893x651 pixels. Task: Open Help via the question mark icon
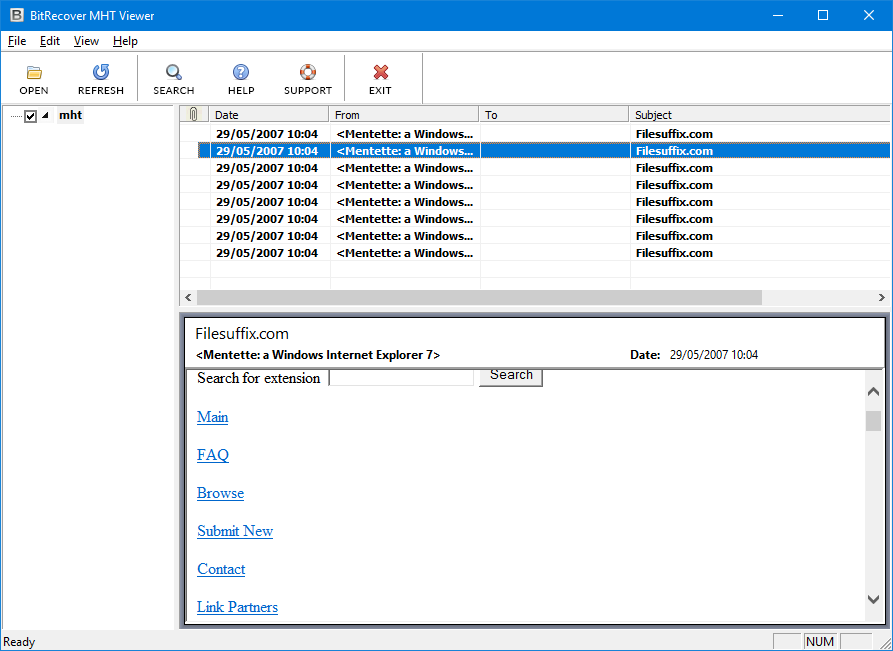click(x=241, y=72)
